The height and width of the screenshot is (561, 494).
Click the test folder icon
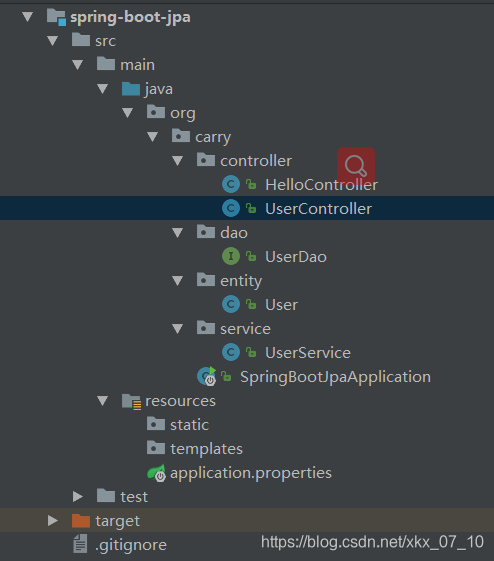[x=106, y=495]
